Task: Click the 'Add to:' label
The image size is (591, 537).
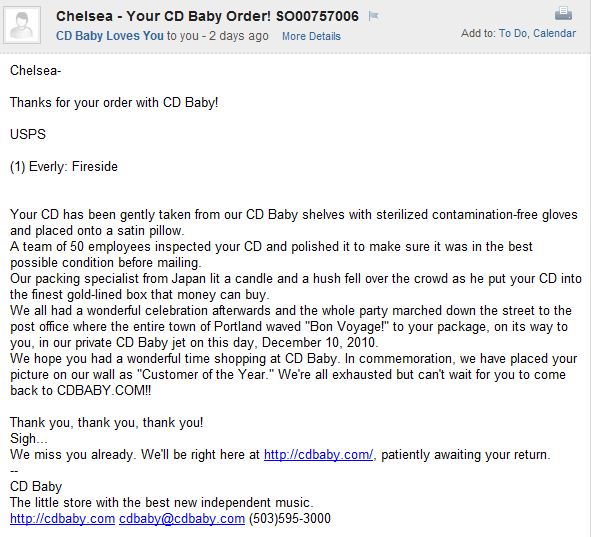Action: point(478,34)
